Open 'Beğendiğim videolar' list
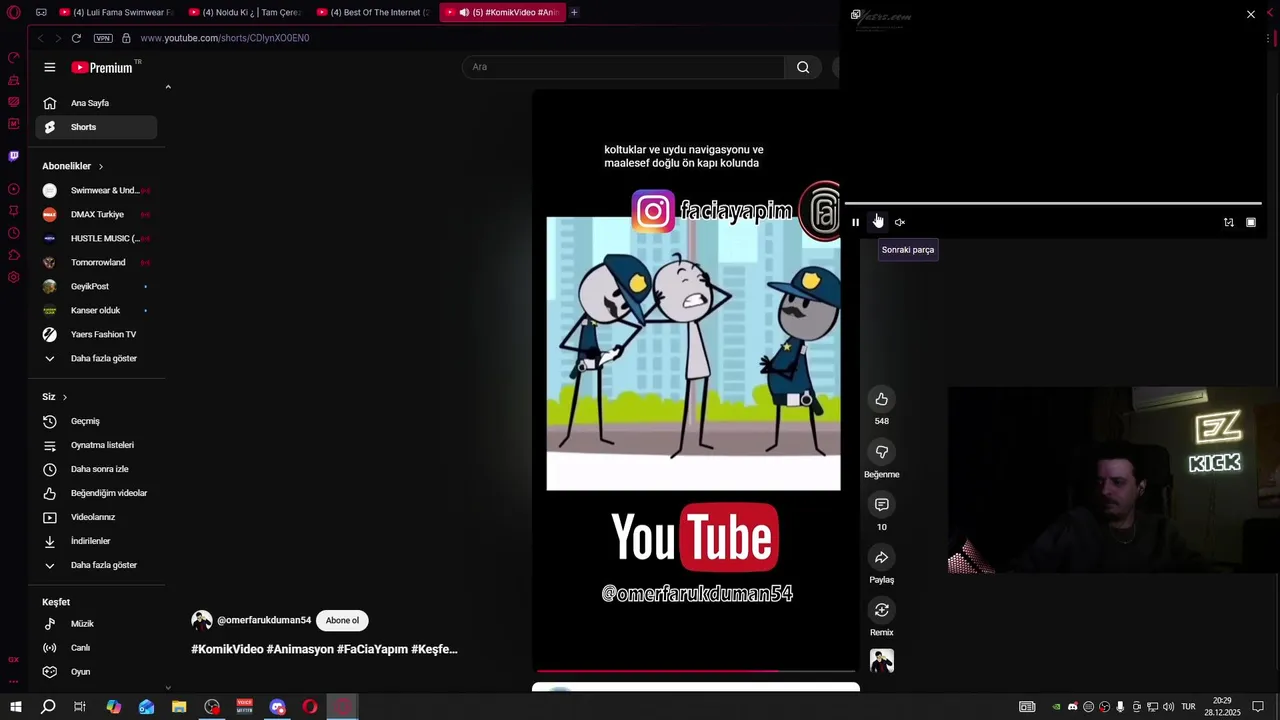 pyautogui.click(x=96, y=493)
